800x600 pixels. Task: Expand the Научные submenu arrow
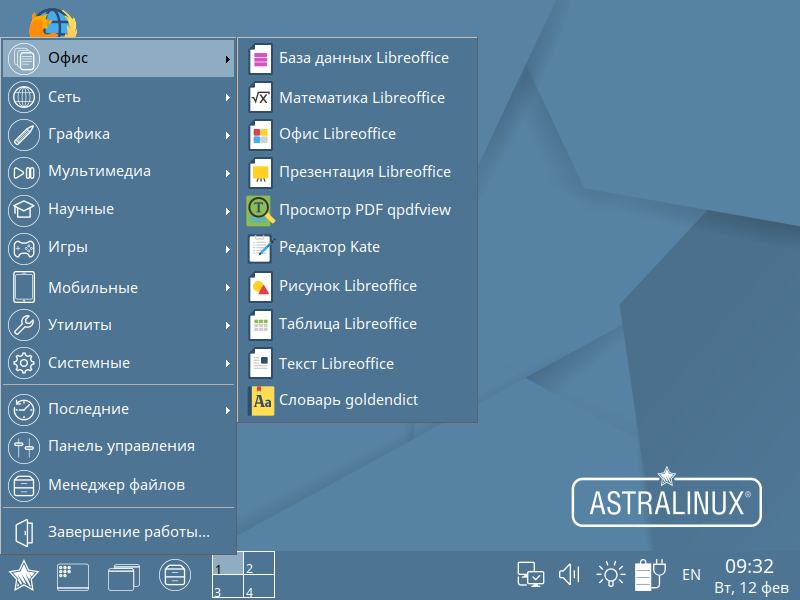[x=228, y=211]
